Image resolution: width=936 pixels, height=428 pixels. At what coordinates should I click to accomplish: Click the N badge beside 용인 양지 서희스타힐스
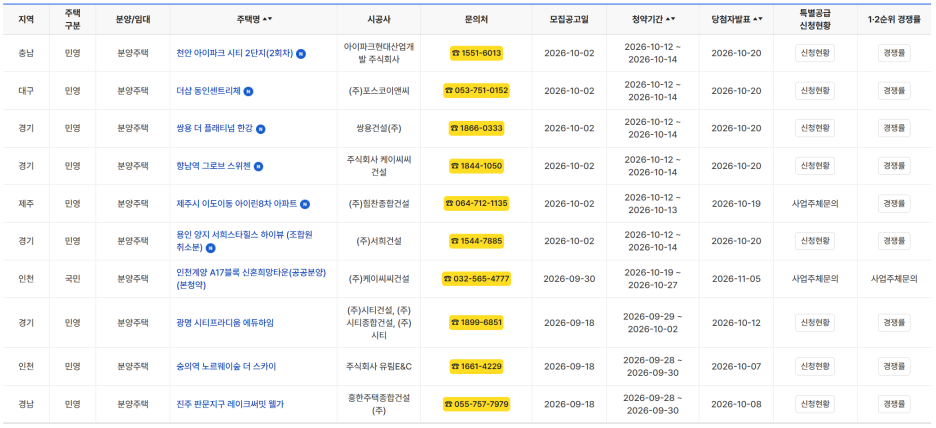tap(211, 248)
